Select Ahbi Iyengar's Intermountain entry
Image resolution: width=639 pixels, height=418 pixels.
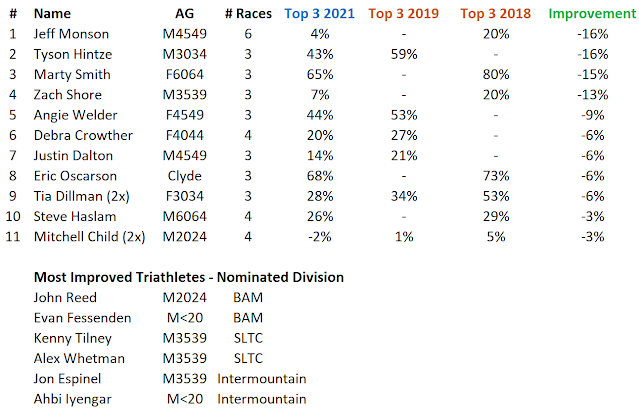tap(262, 399)
